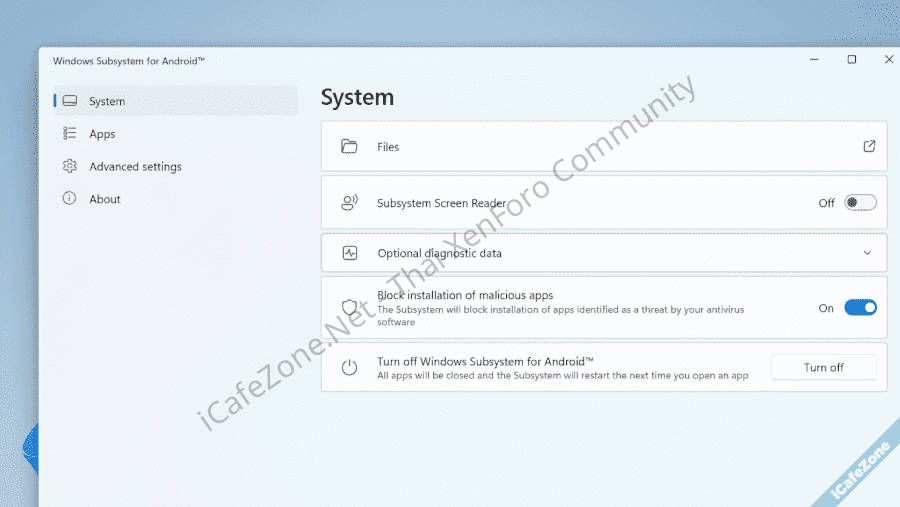Click the diagnostic data chart icon
Image resolution: width=900 pixels, height=507 pixels.
point(349,253)
